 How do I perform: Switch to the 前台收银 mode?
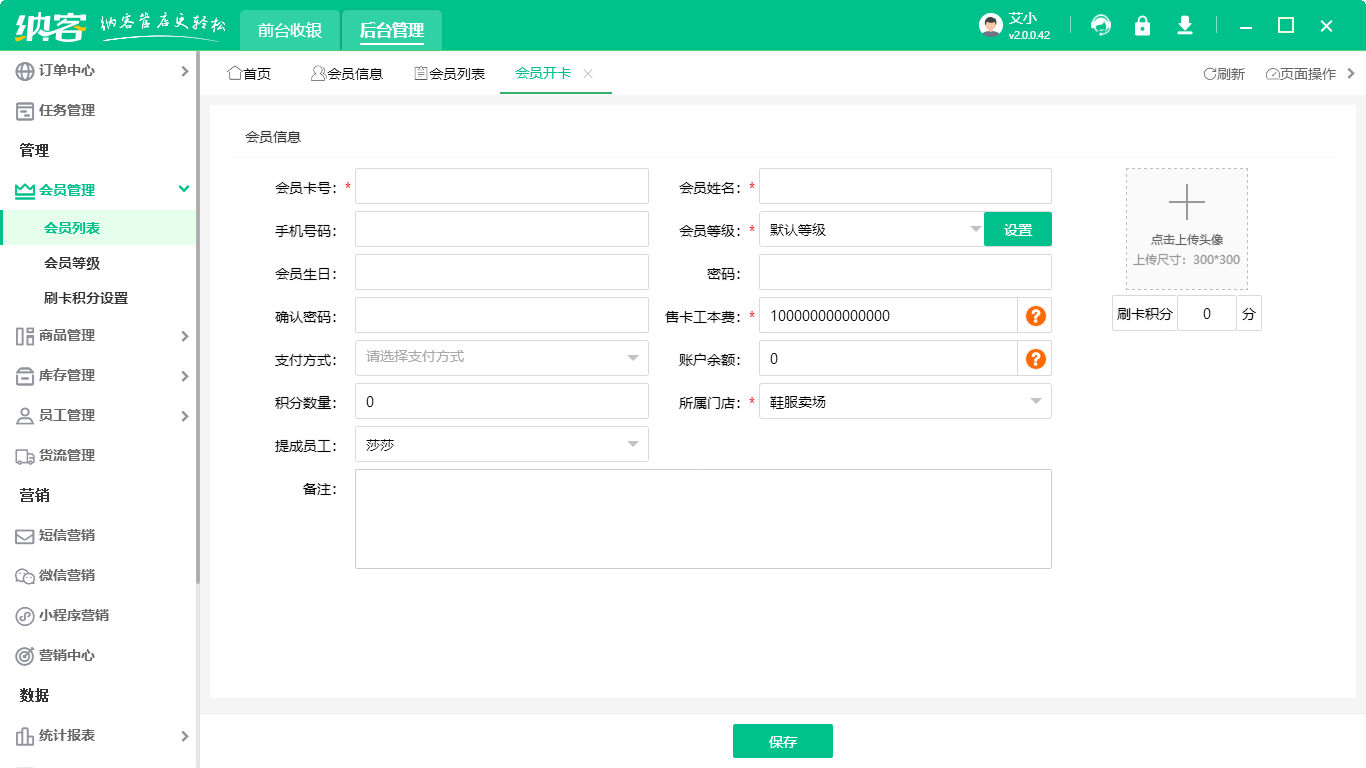click(x=289, y=30)
